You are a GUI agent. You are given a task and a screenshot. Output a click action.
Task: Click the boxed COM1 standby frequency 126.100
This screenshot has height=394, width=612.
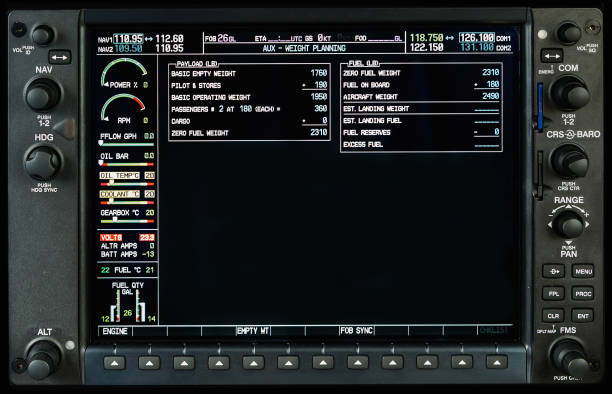point(477,37)
